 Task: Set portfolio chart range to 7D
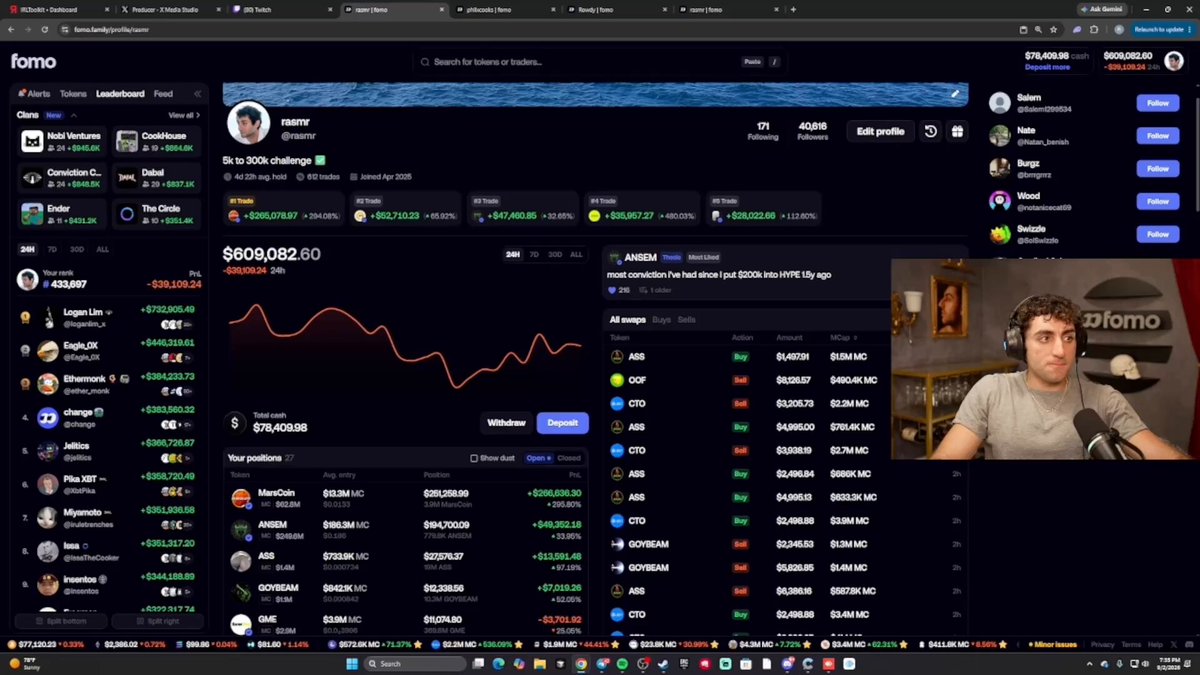tap(534, 255)
